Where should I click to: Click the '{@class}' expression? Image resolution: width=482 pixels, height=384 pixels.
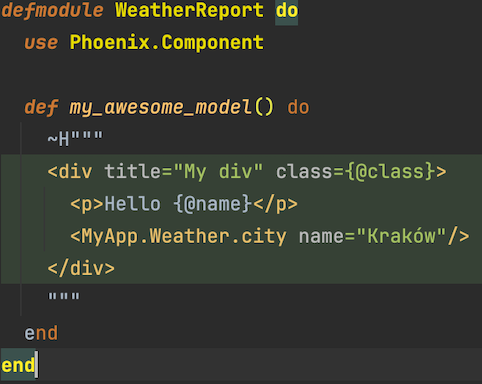point(389,172)
